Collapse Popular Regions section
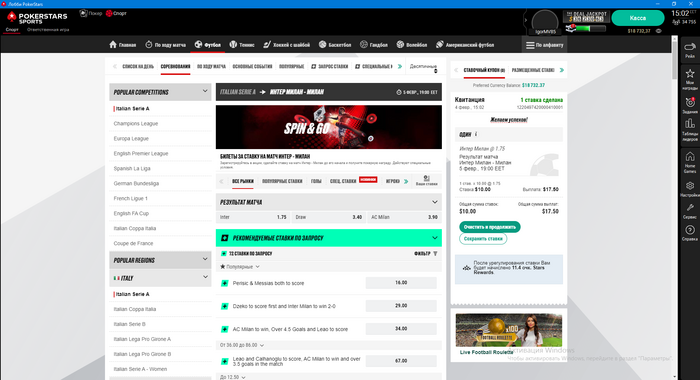This screenshot has width=700, height=380. point(205,259)
